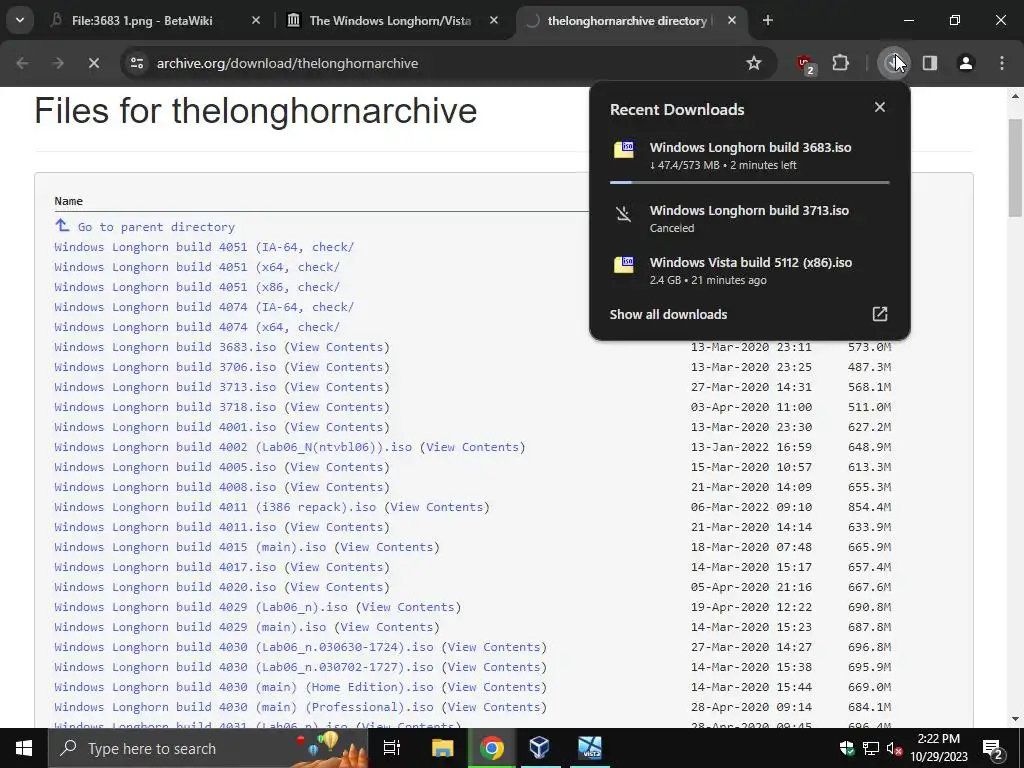1024x768 pixels.
Task: Click the address bar URL field
Action: 444,63
